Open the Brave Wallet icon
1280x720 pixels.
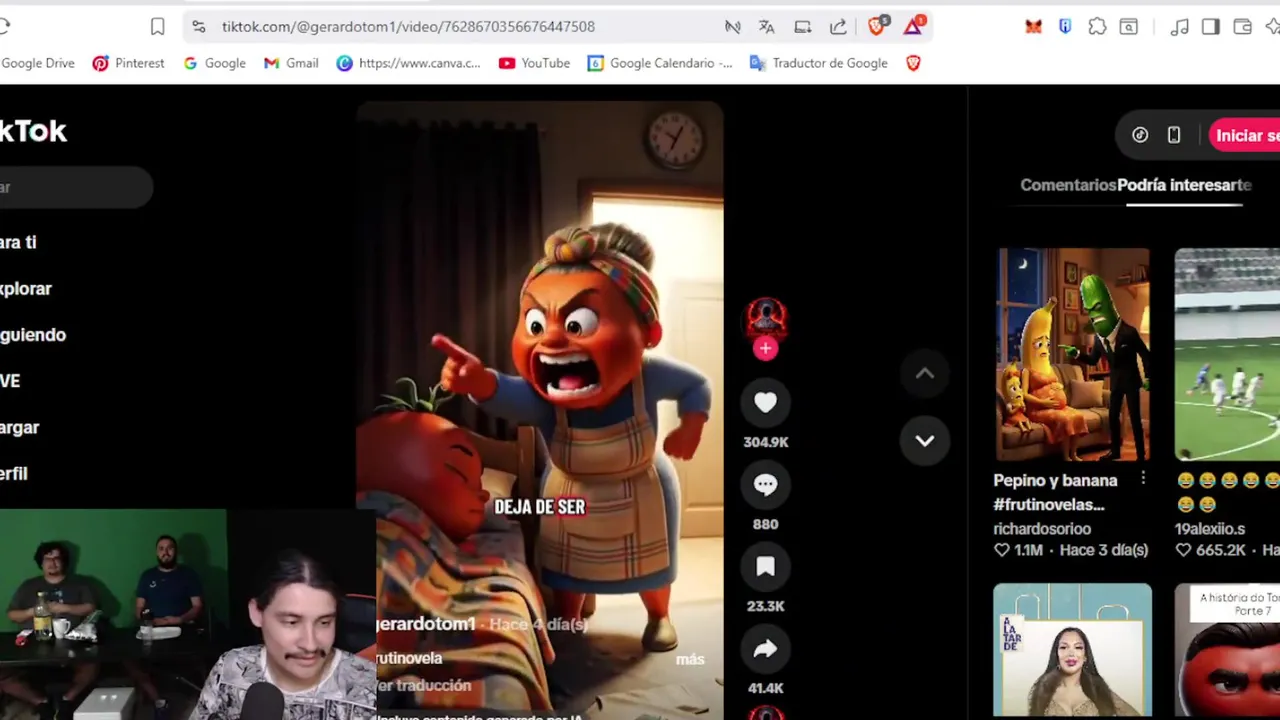click(x=1243, y=27)
